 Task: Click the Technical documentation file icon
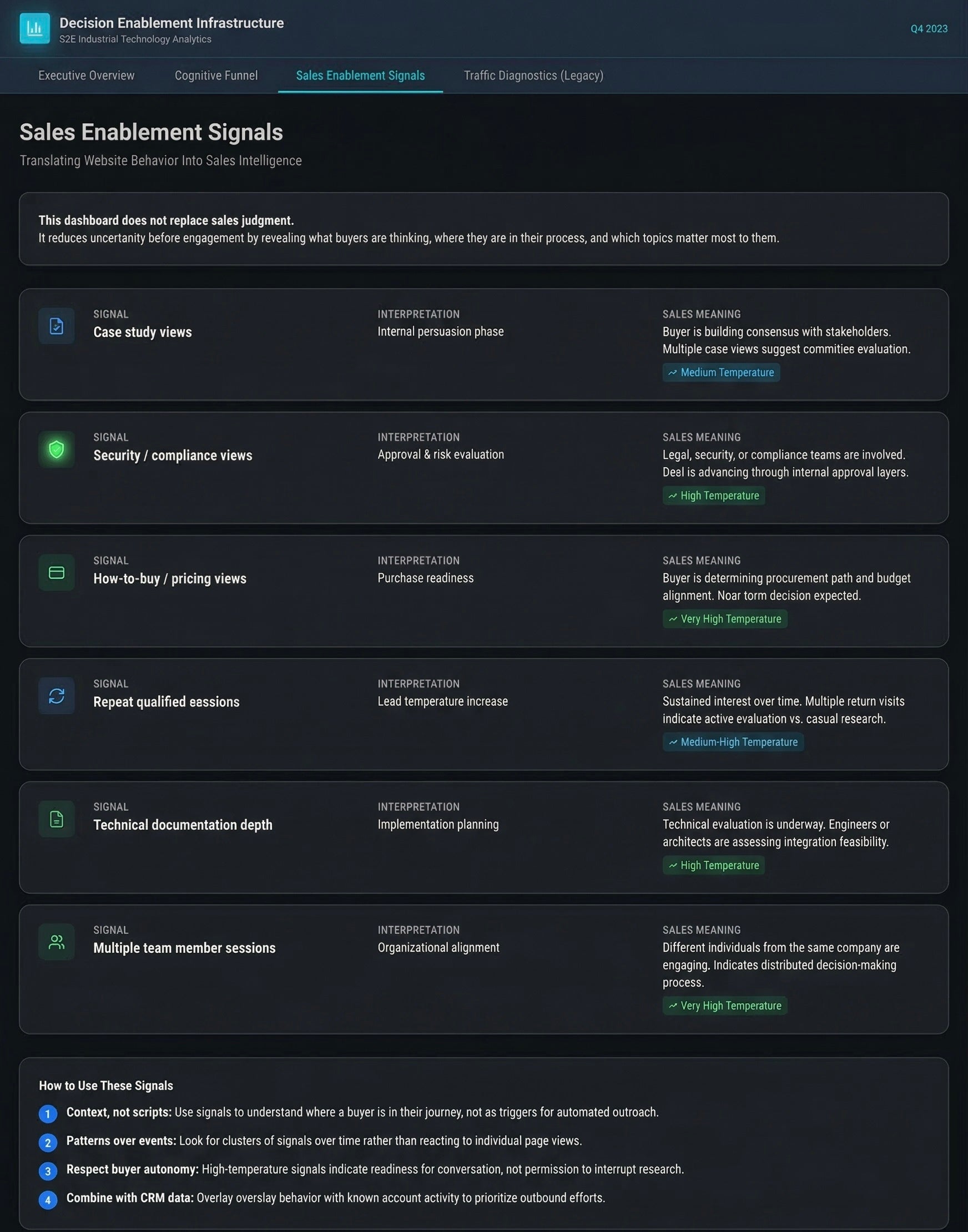(x=57, y=819)
